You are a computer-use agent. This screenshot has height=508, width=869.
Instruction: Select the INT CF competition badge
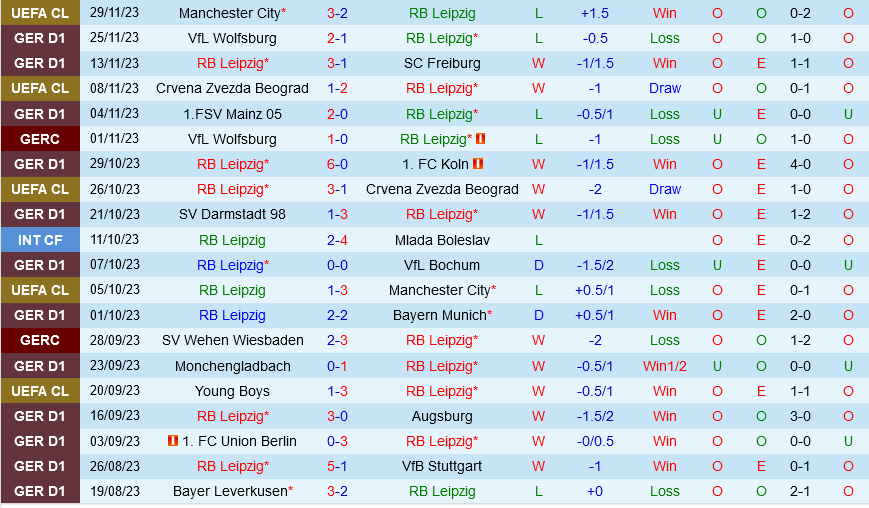[x=40, y=240]
